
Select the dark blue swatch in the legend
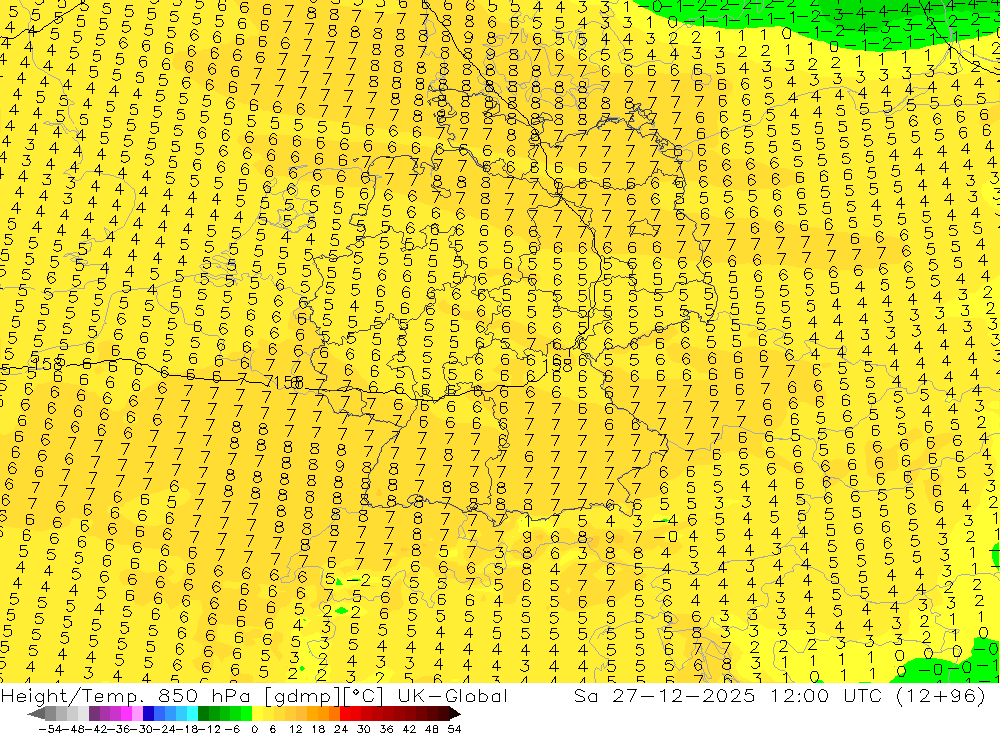[148, 713]
